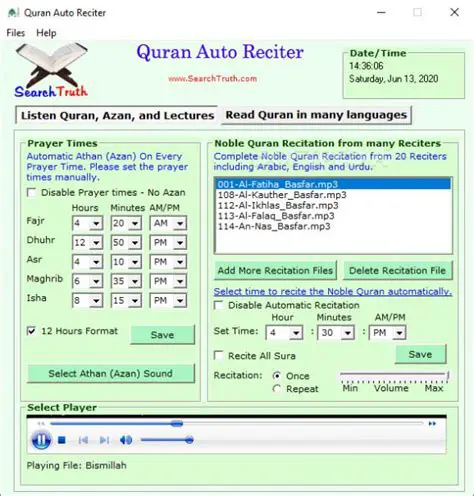This screenshot has width=474, height=496.
Task: Save the automatic recitation time
Action: (420, 354)
